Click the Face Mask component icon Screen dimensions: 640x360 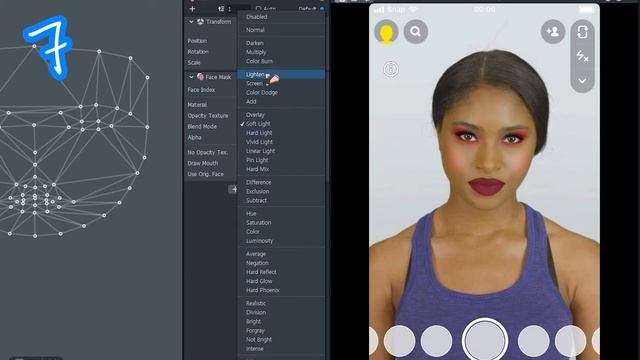tap(200, 77)
